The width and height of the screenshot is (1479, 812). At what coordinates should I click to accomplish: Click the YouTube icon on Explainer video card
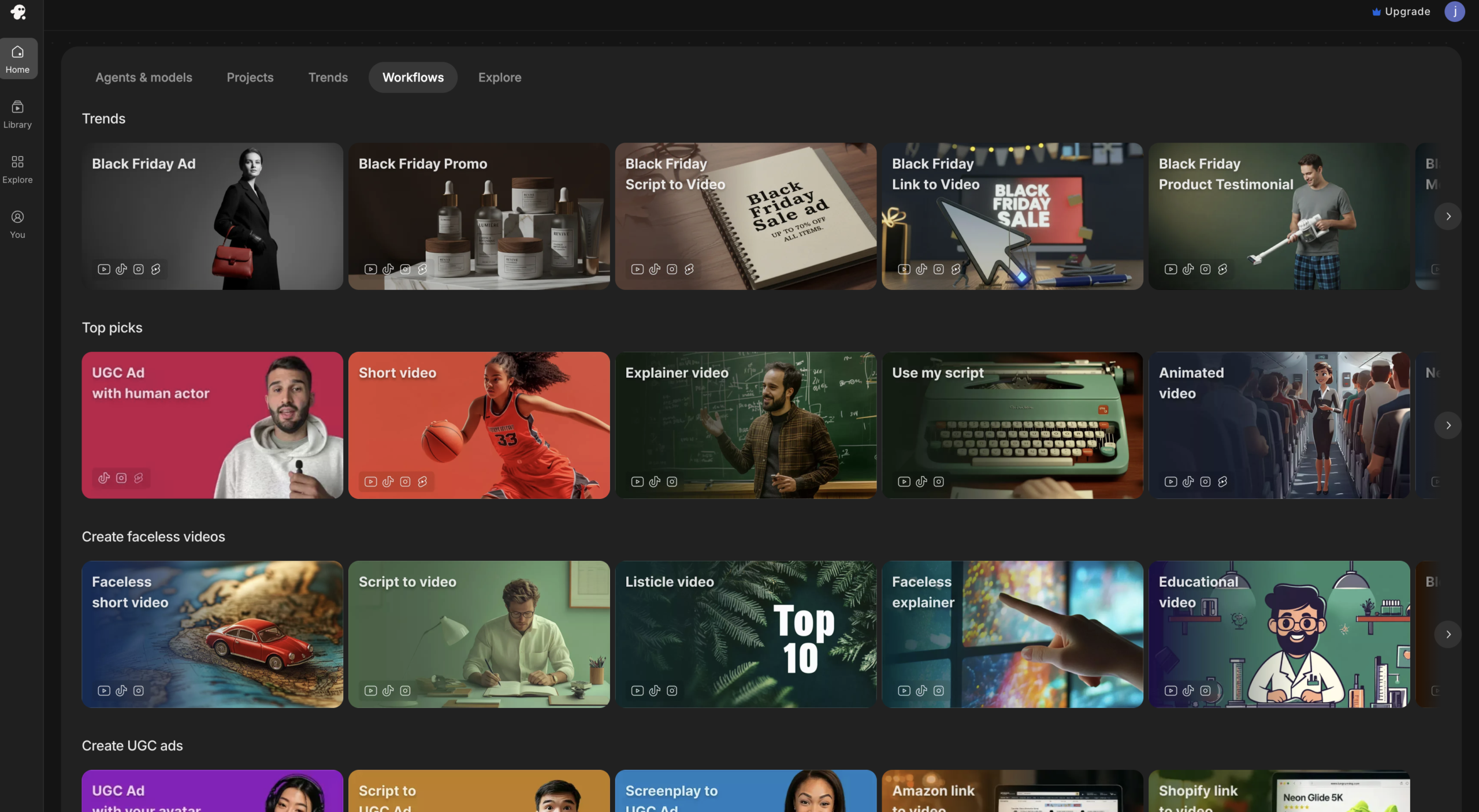click(x=637, y=482)
